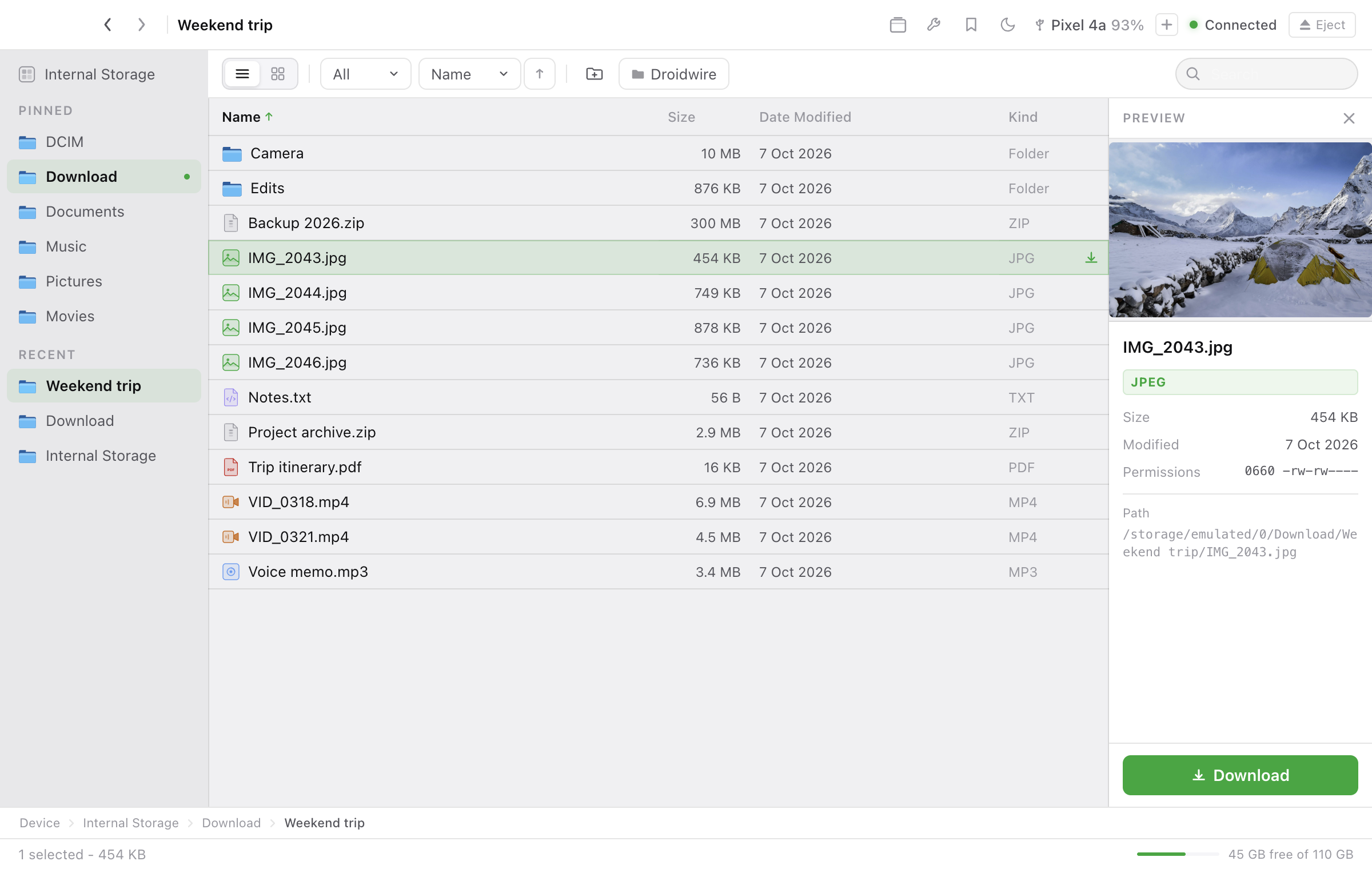The height and width of the screenshot is (869, 1372).
Task: Create a new folder with the folder-plus icon
Action: pos(595,74)
